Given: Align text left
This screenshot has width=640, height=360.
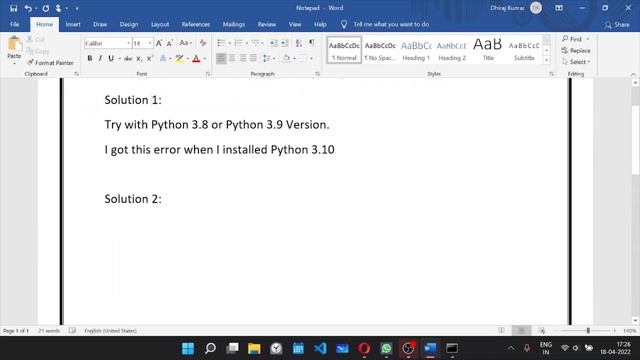Looking at the screenshot, I should pos(221,58).
